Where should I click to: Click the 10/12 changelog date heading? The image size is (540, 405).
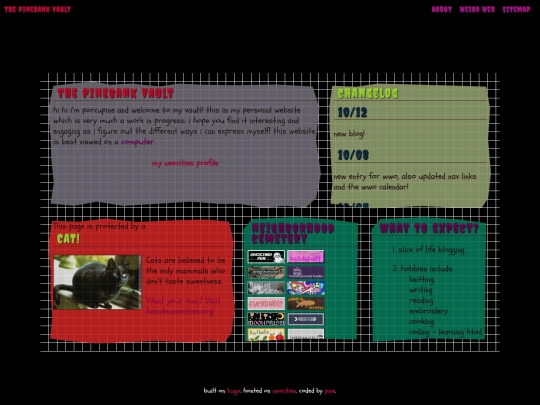click(x=352, y=113)
